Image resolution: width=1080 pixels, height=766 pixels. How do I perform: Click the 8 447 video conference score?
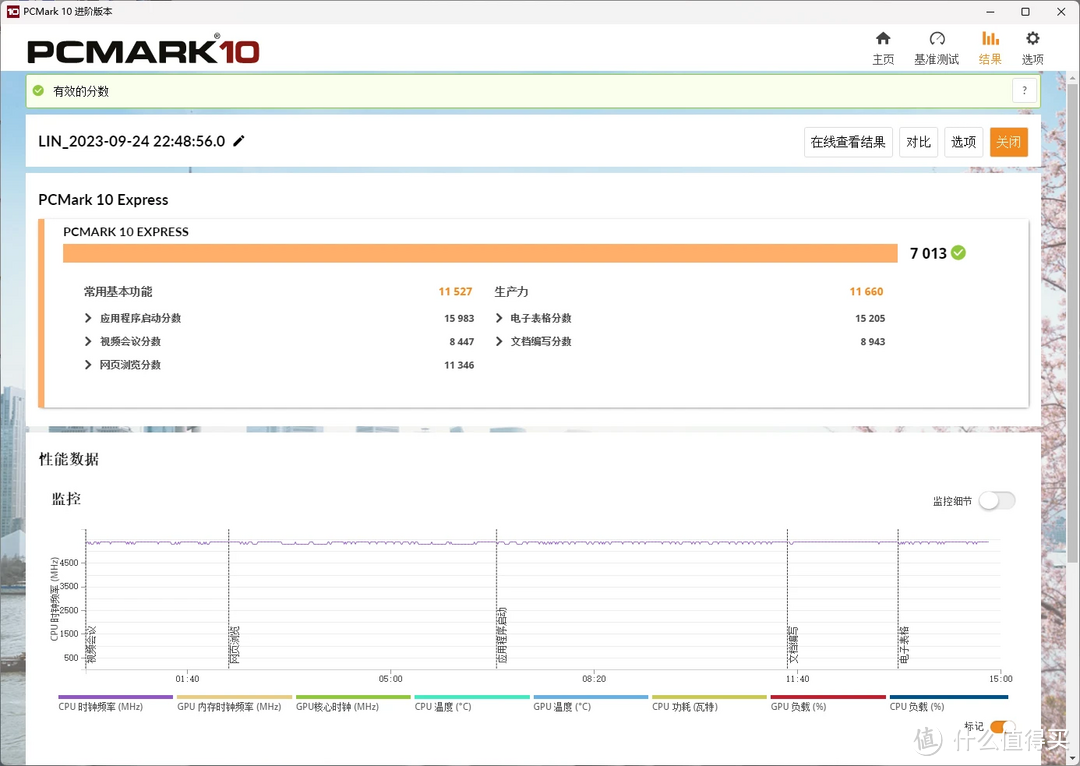tap(461, 342)
